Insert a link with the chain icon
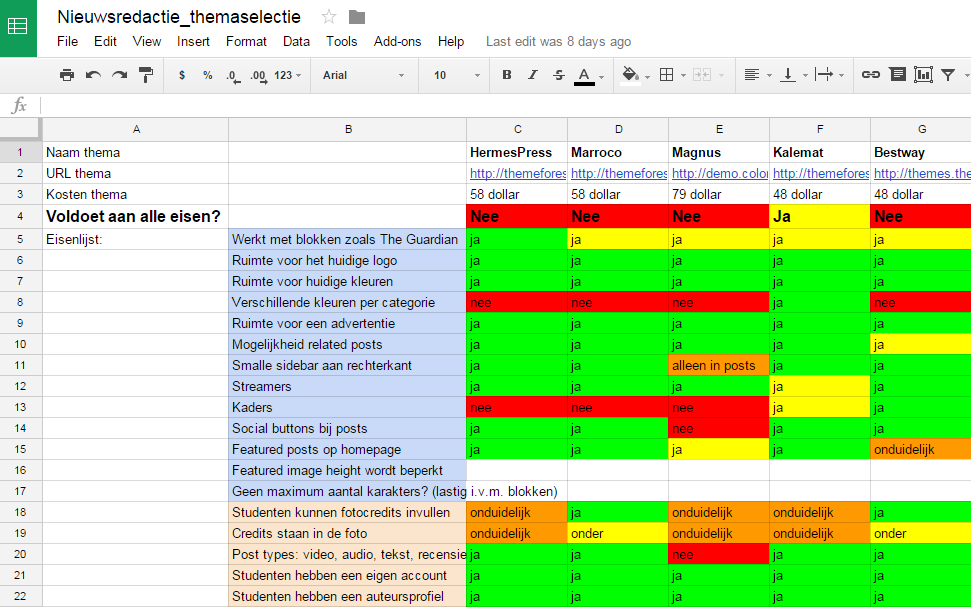 (x=871, y=75)
